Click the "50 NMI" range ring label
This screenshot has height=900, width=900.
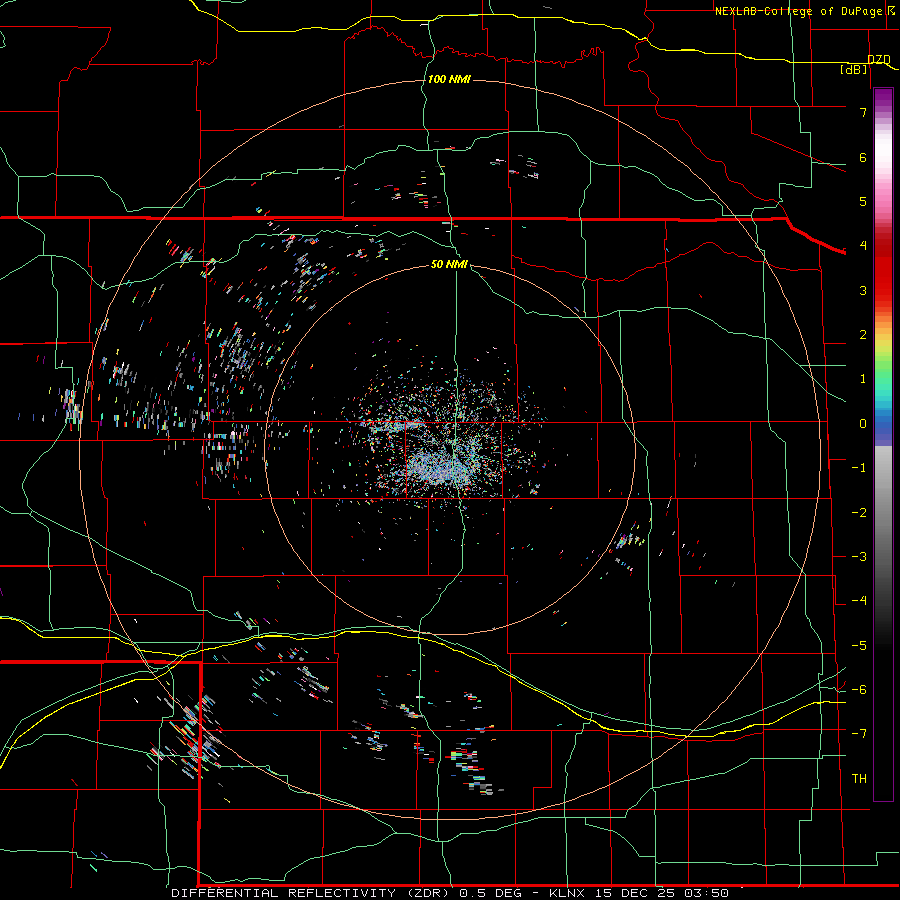449,264
